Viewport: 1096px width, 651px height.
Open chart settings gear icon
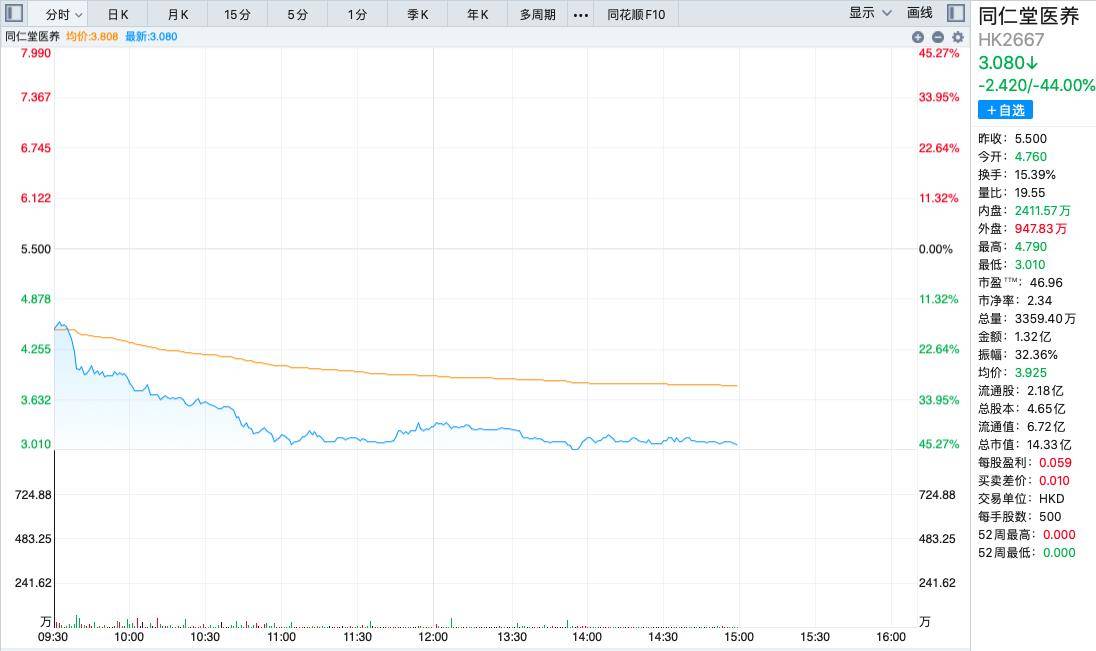(x=958, y=37)
